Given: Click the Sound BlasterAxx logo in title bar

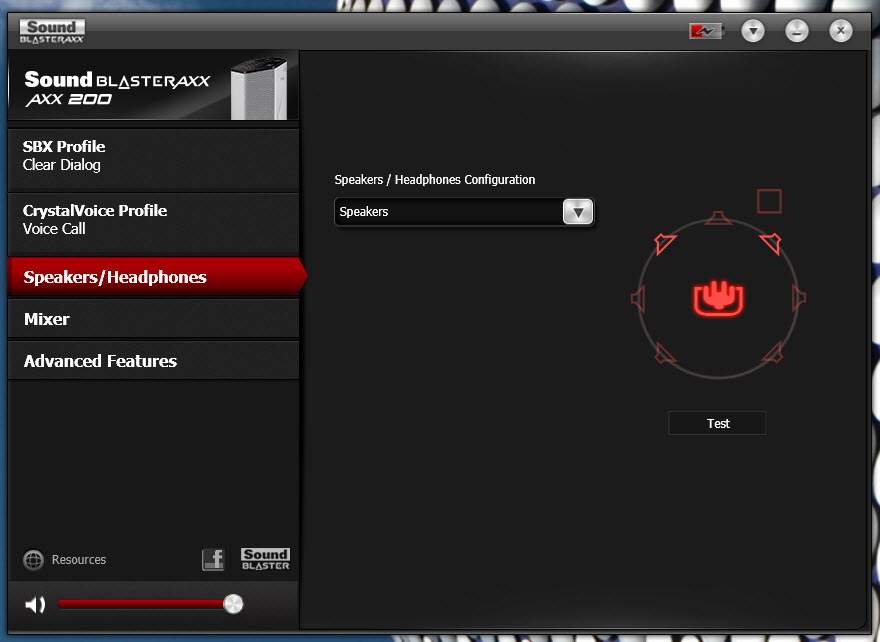Looking at the screenshot, I should coord(52,31).
